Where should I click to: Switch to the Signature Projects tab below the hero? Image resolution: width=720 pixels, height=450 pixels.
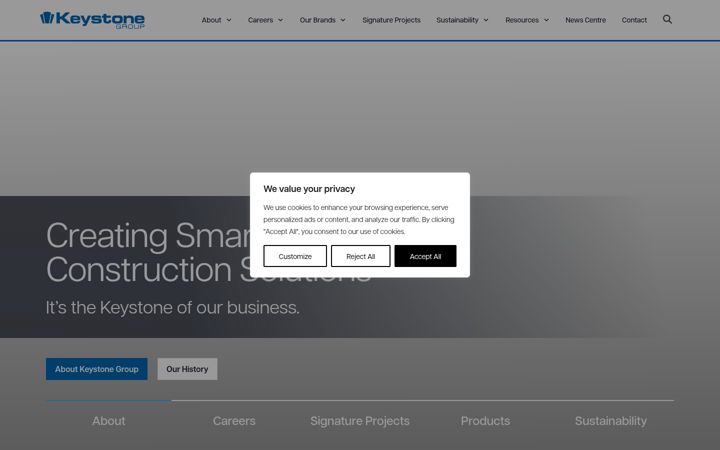pos(360,421)
